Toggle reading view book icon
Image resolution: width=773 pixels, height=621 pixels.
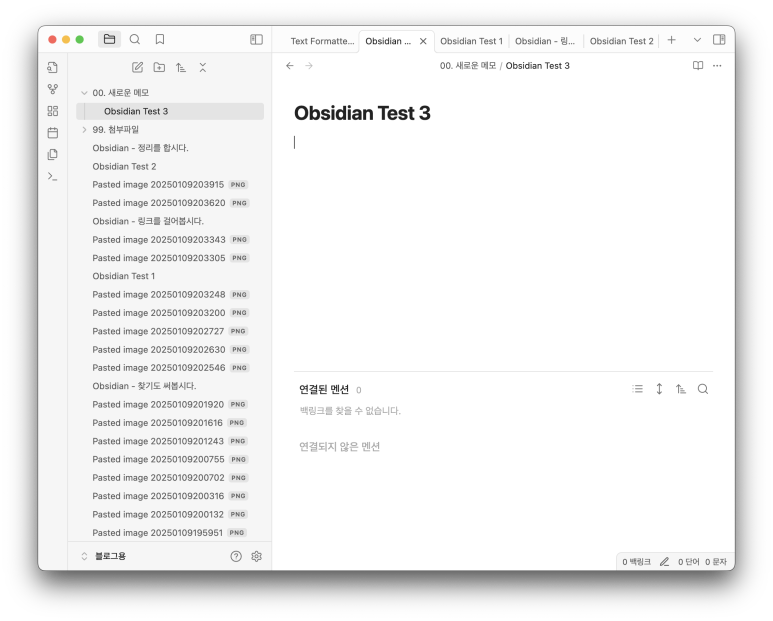(x=698, y=66)
